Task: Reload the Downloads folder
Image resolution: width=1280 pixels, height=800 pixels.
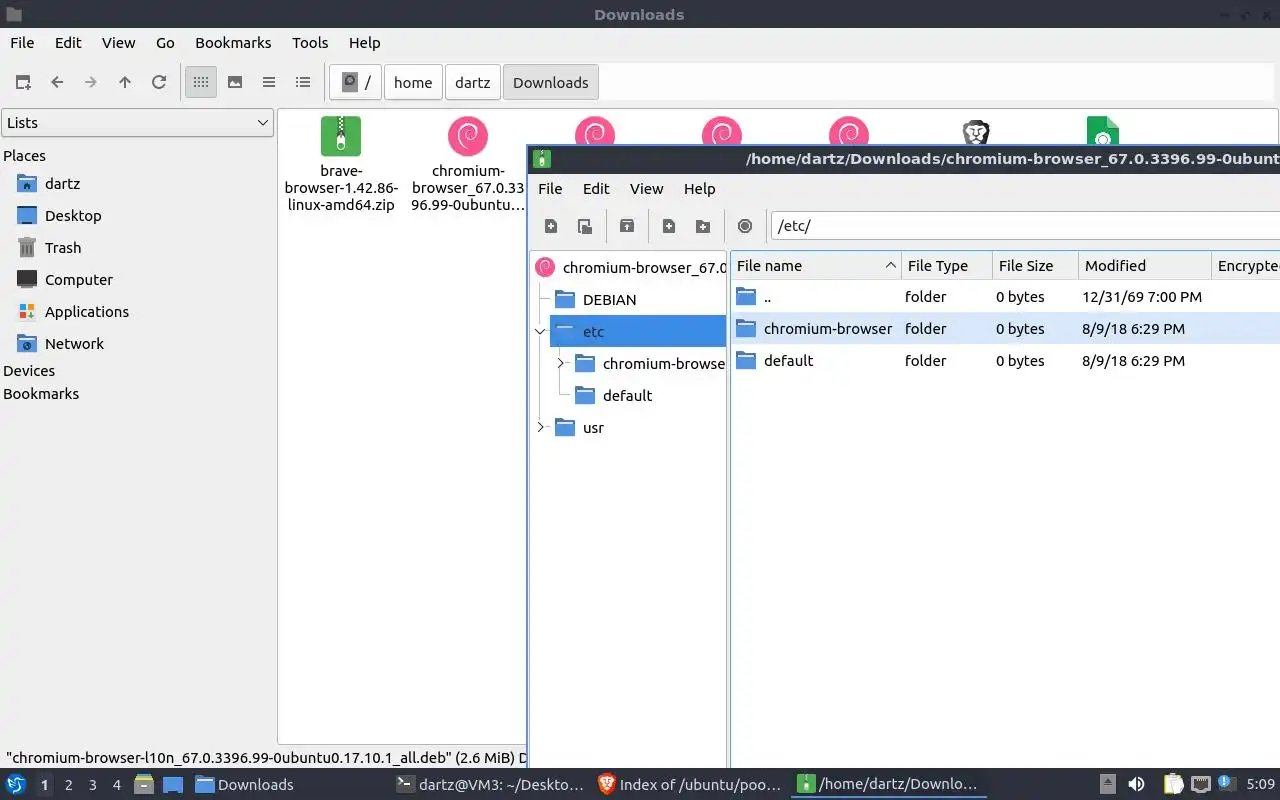Action: click(159, 82)
